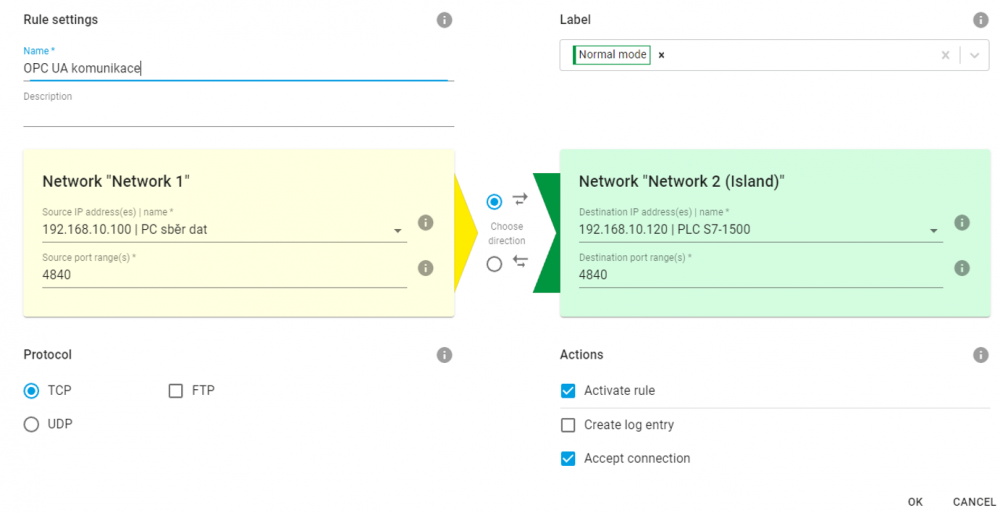Screen dimensions: 1000x513
Task: Open the Rule settings info icon
Action: (445, 20)
